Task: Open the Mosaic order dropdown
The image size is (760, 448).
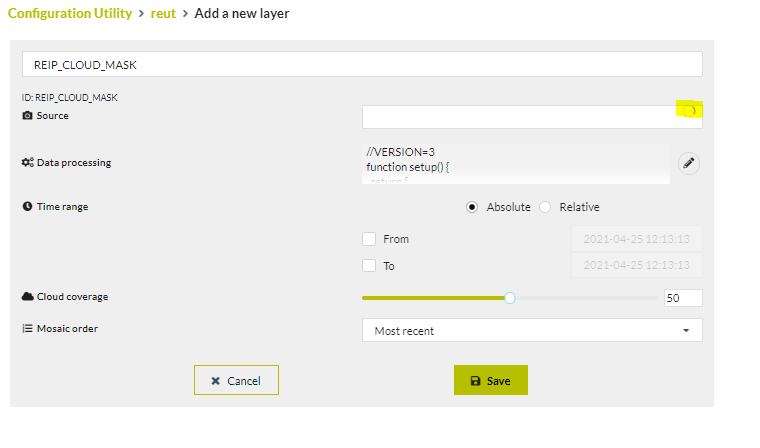Action: [532, 330]
